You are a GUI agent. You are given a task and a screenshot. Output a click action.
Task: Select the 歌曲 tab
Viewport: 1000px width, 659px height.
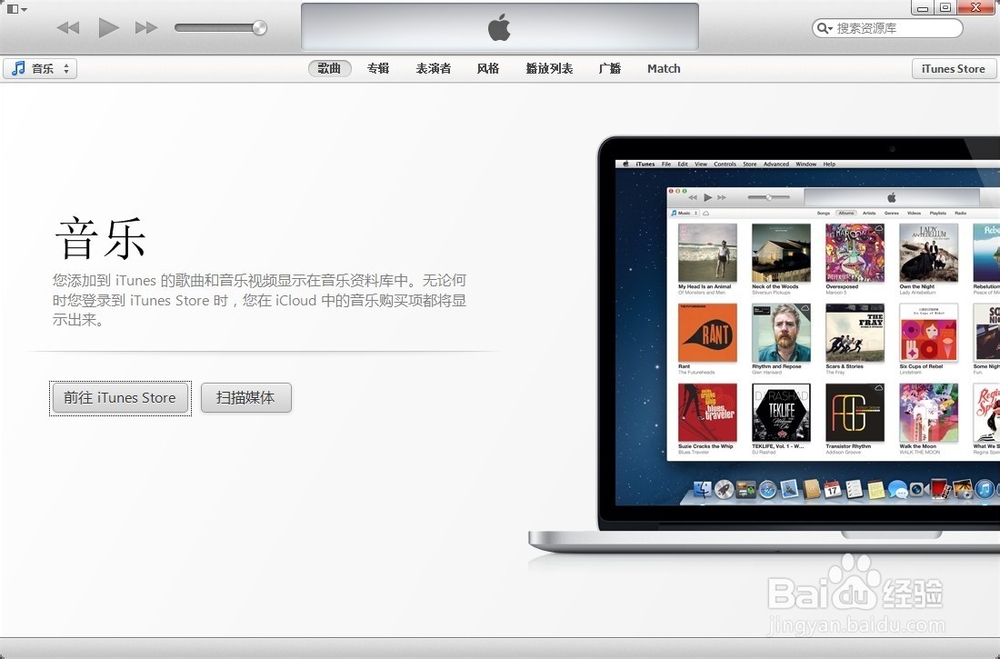tap(329, 68)
